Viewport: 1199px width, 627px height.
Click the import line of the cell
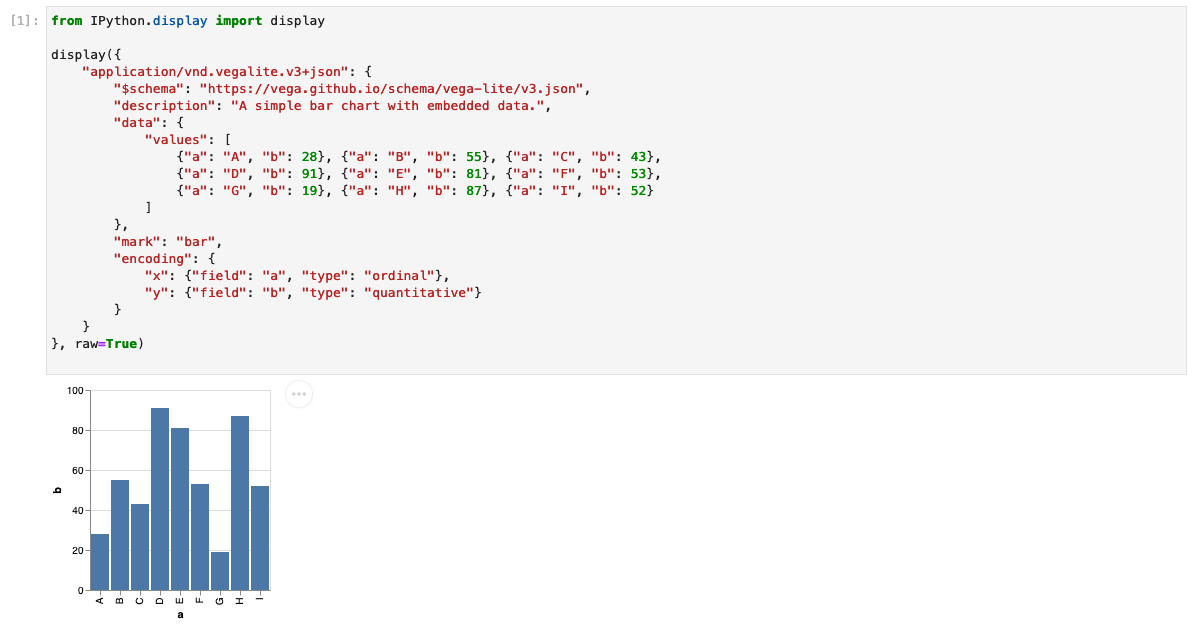pos(188,21)
